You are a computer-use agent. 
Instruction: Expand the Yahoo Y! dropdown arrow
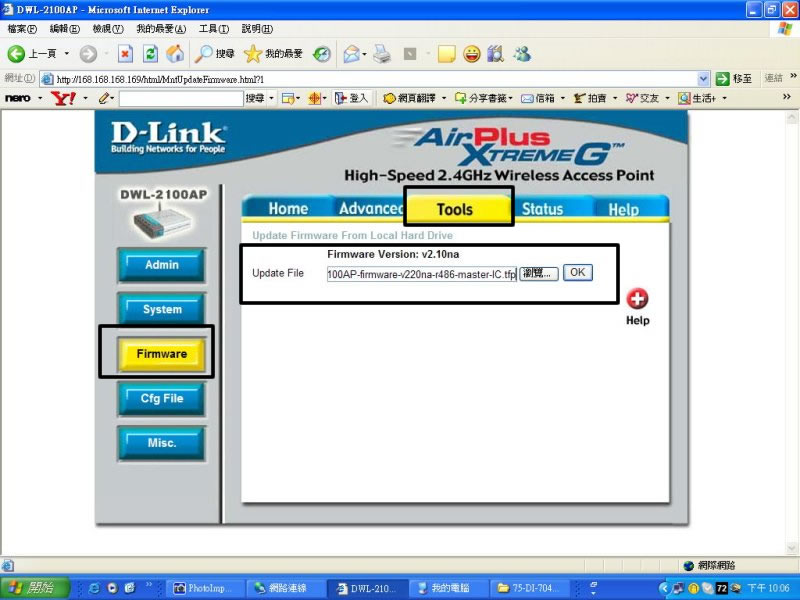pyautogui.click(x=85, y=98)
